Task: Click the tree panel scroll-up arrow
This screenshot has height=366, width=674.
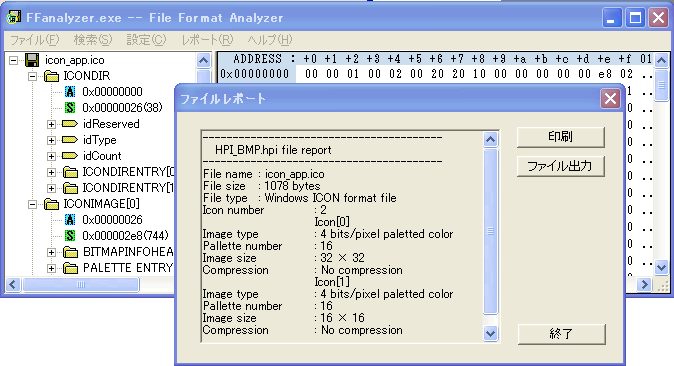Action: click(x=203, y=60)
